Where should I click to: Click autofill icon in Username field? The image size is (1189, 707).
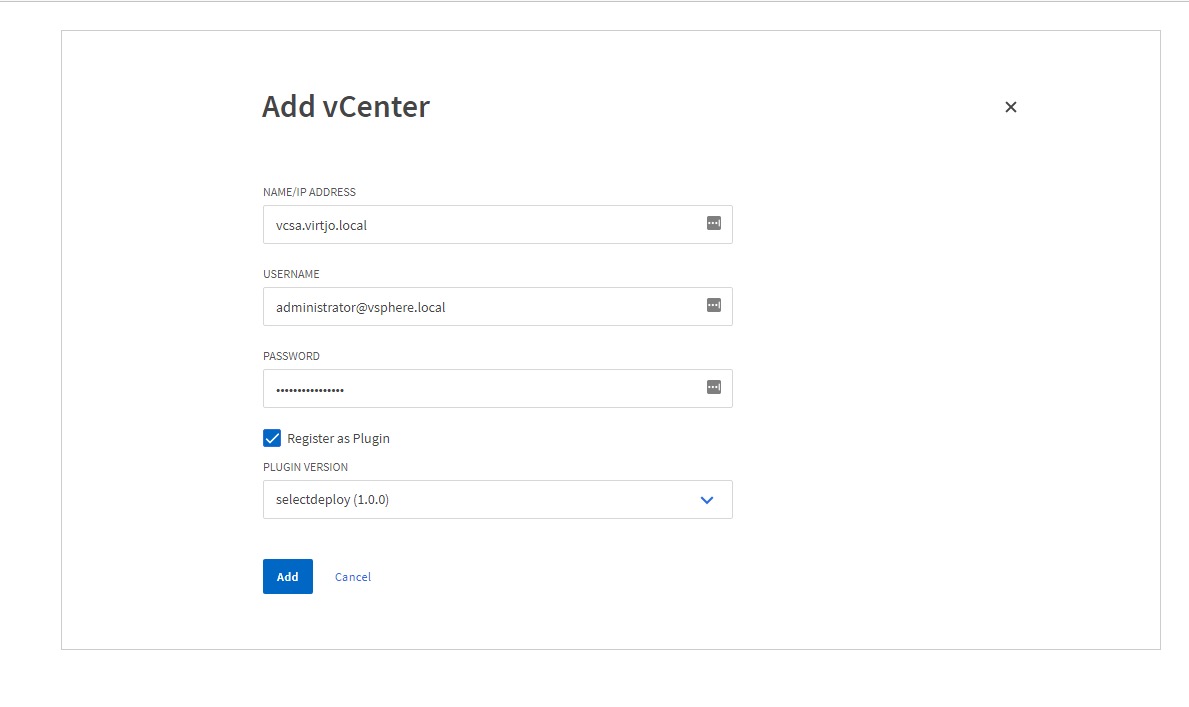click(x=713, y=306)
